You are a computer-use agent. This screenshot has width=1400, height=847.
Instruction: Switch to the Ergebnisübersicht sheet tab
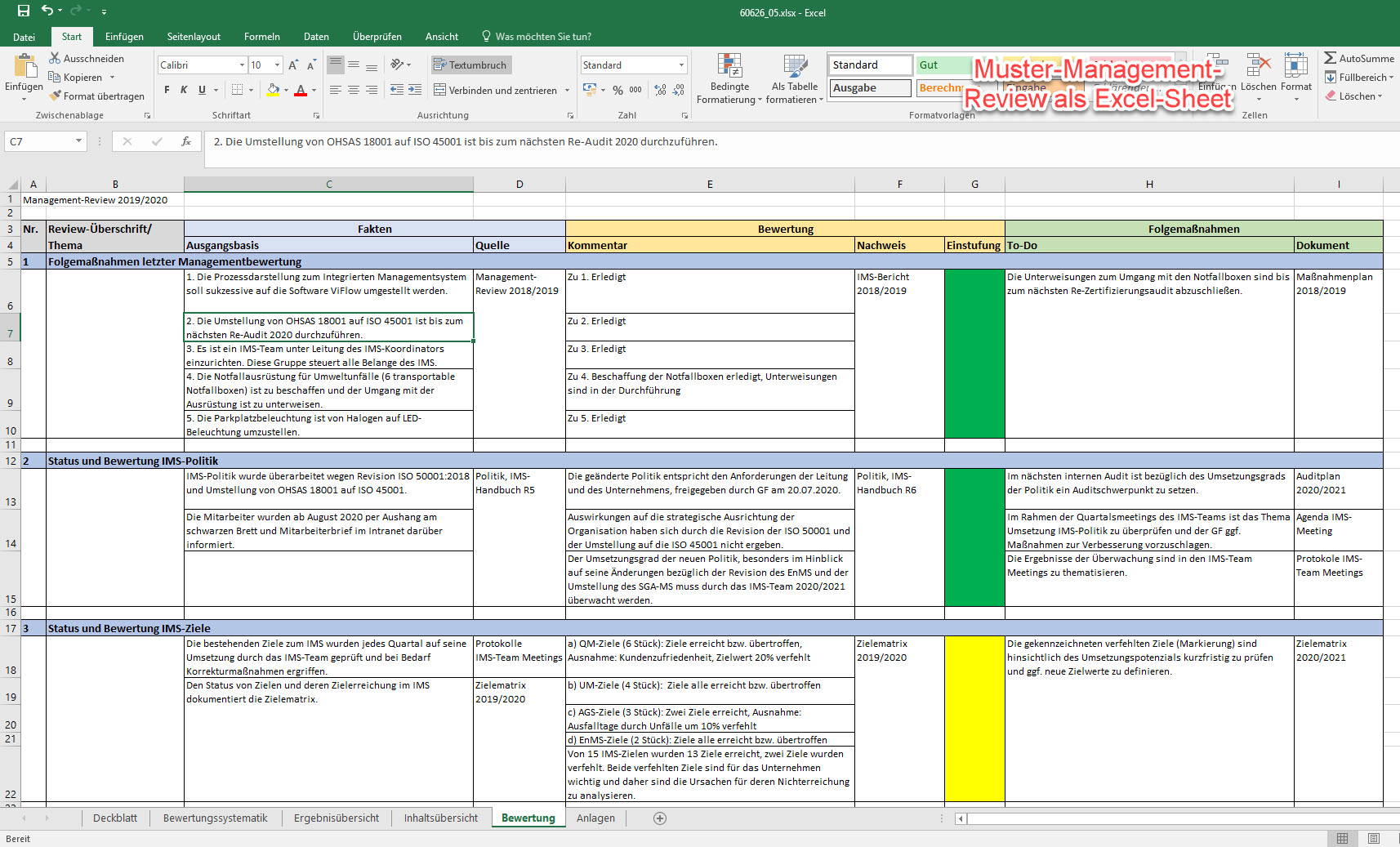coord(336,818)
